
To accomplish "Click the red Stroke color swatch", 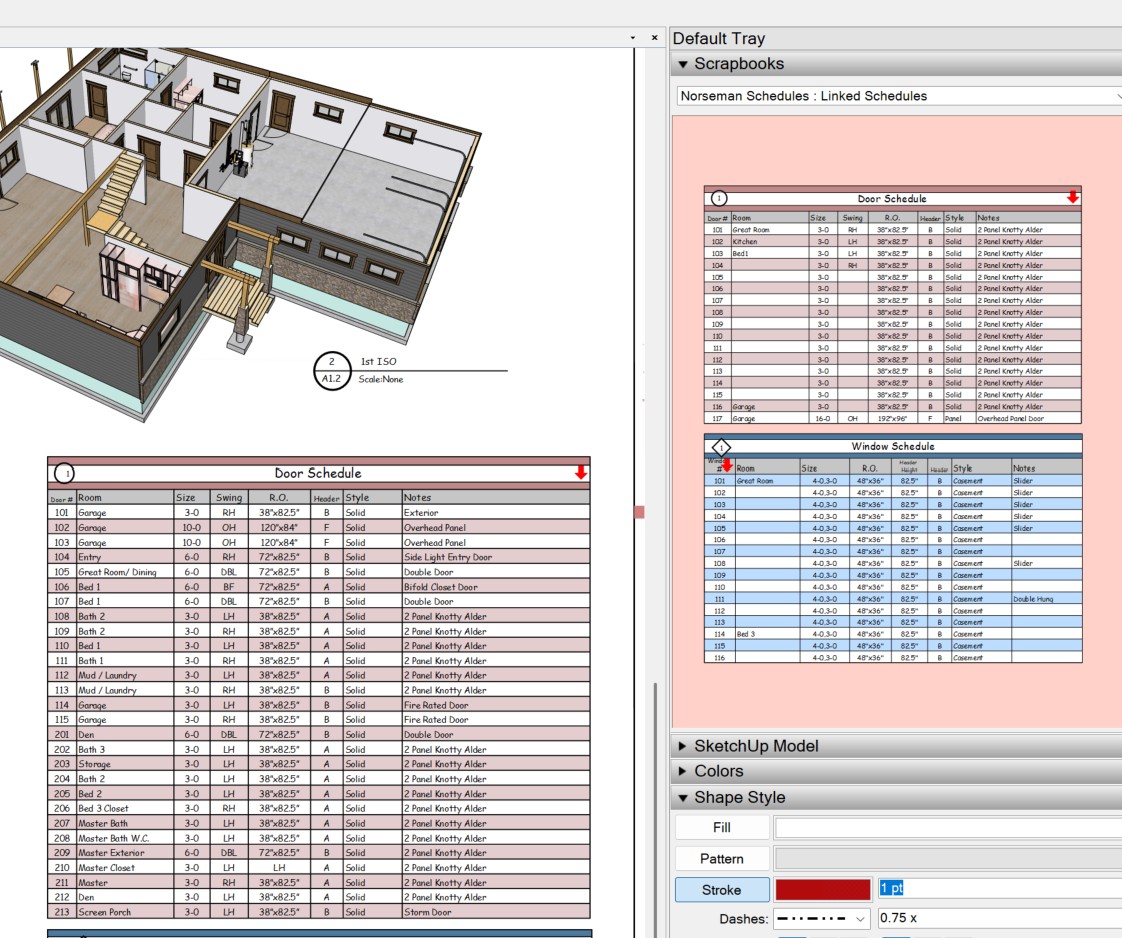I will (x=823, y=889).
